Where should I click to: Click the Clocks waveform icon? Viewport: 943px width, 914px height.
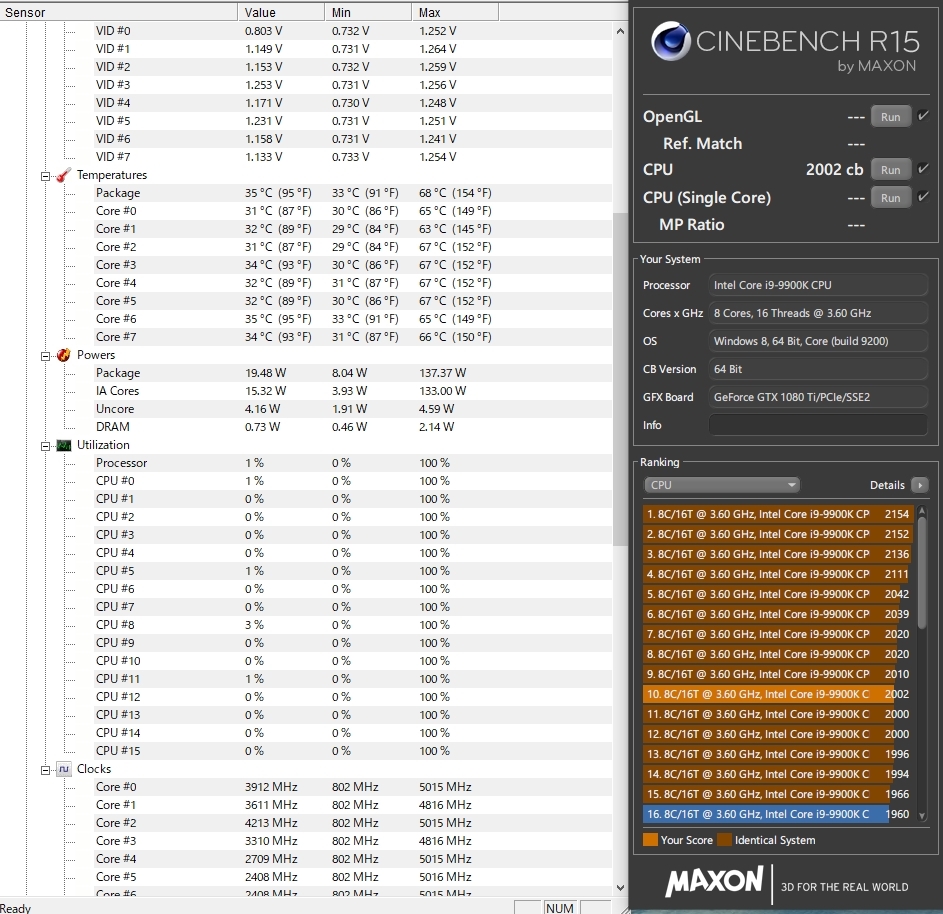point(64,770)
